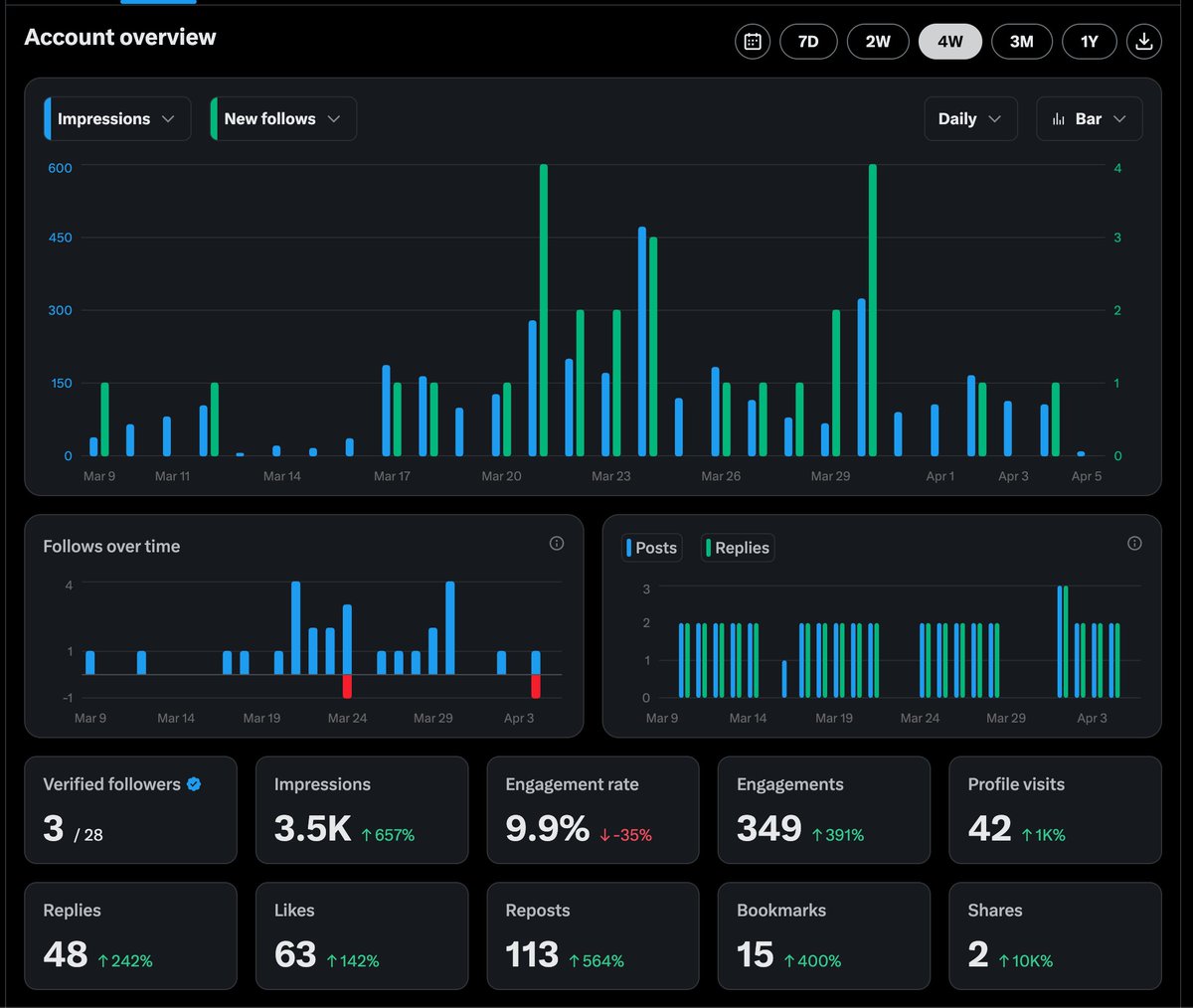Select the 2W time range

point(878,42)
